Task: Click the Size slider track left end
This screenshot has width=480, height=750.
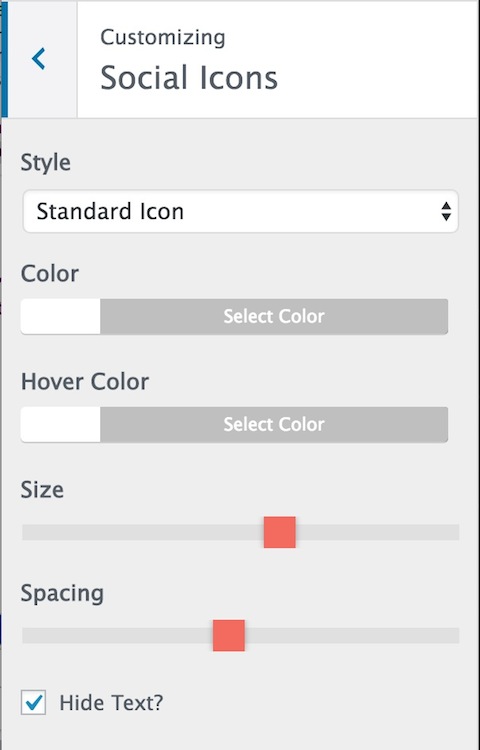Action: [x=29, y=532]
